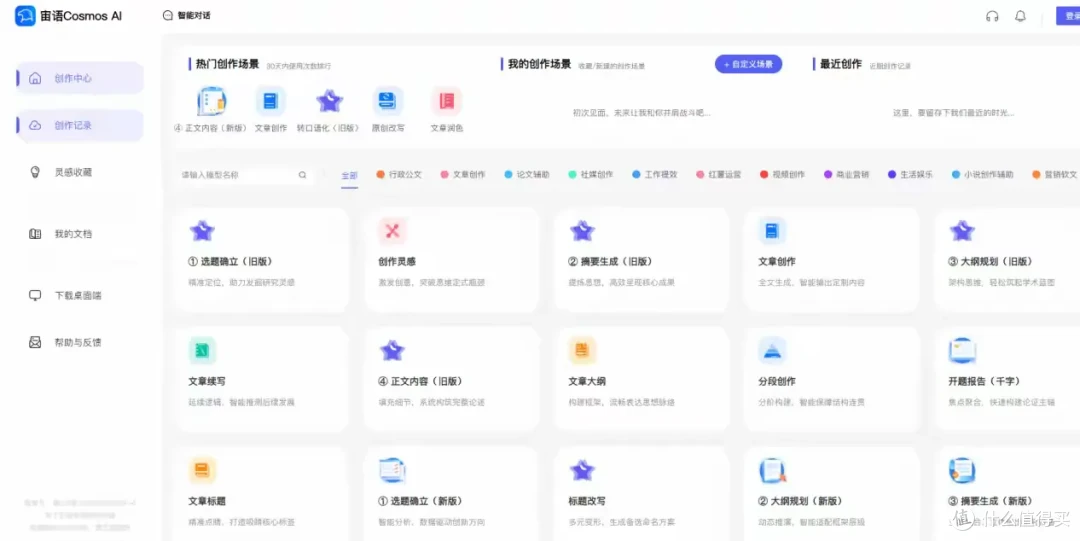The height and width of the screenshot is (541, 1080).
Task: Select the 小说创作辅助 category tab
Action: [x=983, y=175]
